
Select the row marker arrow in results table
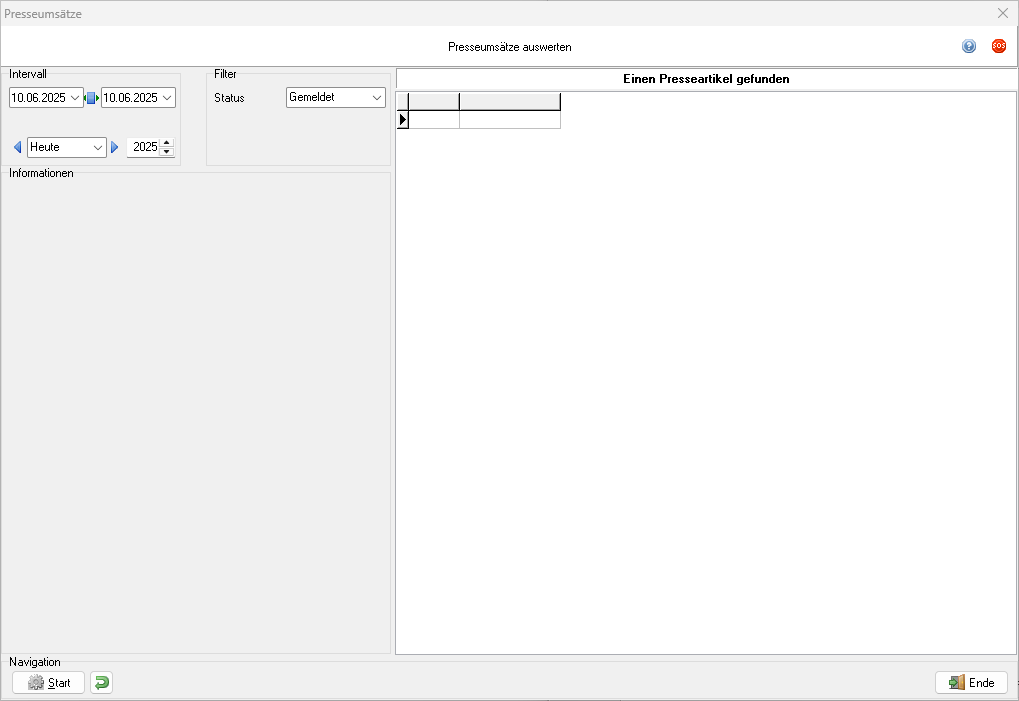point(403,120)
